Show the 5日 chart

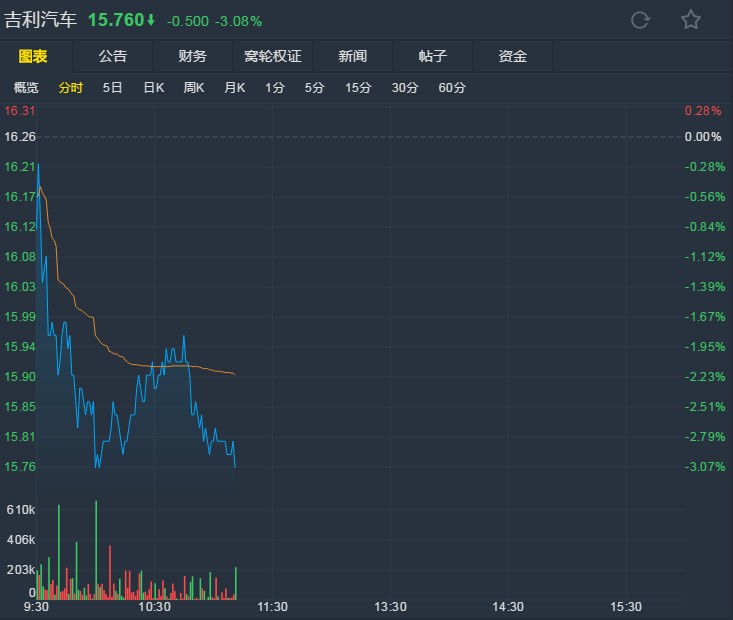pos(113,88)
